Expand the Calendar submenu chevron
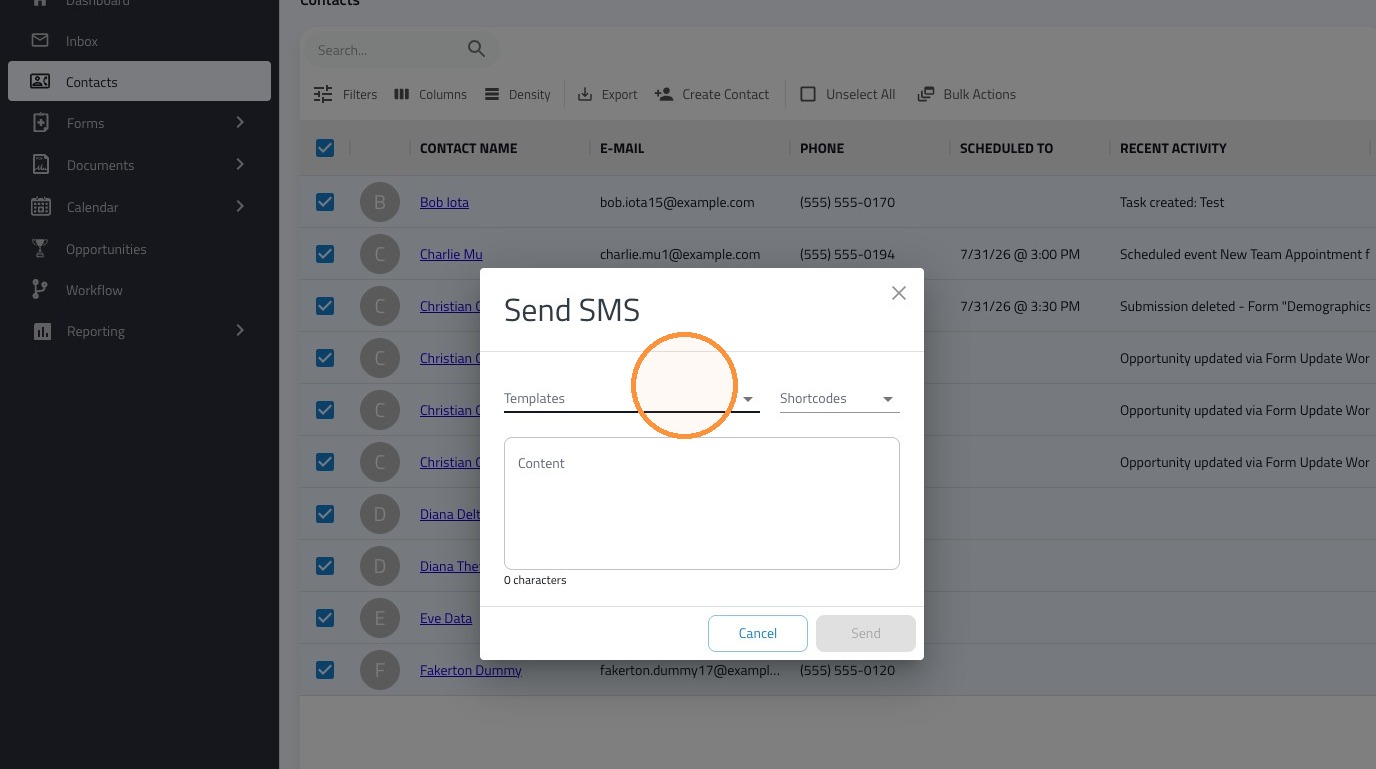The image size is (1376, 769). [240, 206]
